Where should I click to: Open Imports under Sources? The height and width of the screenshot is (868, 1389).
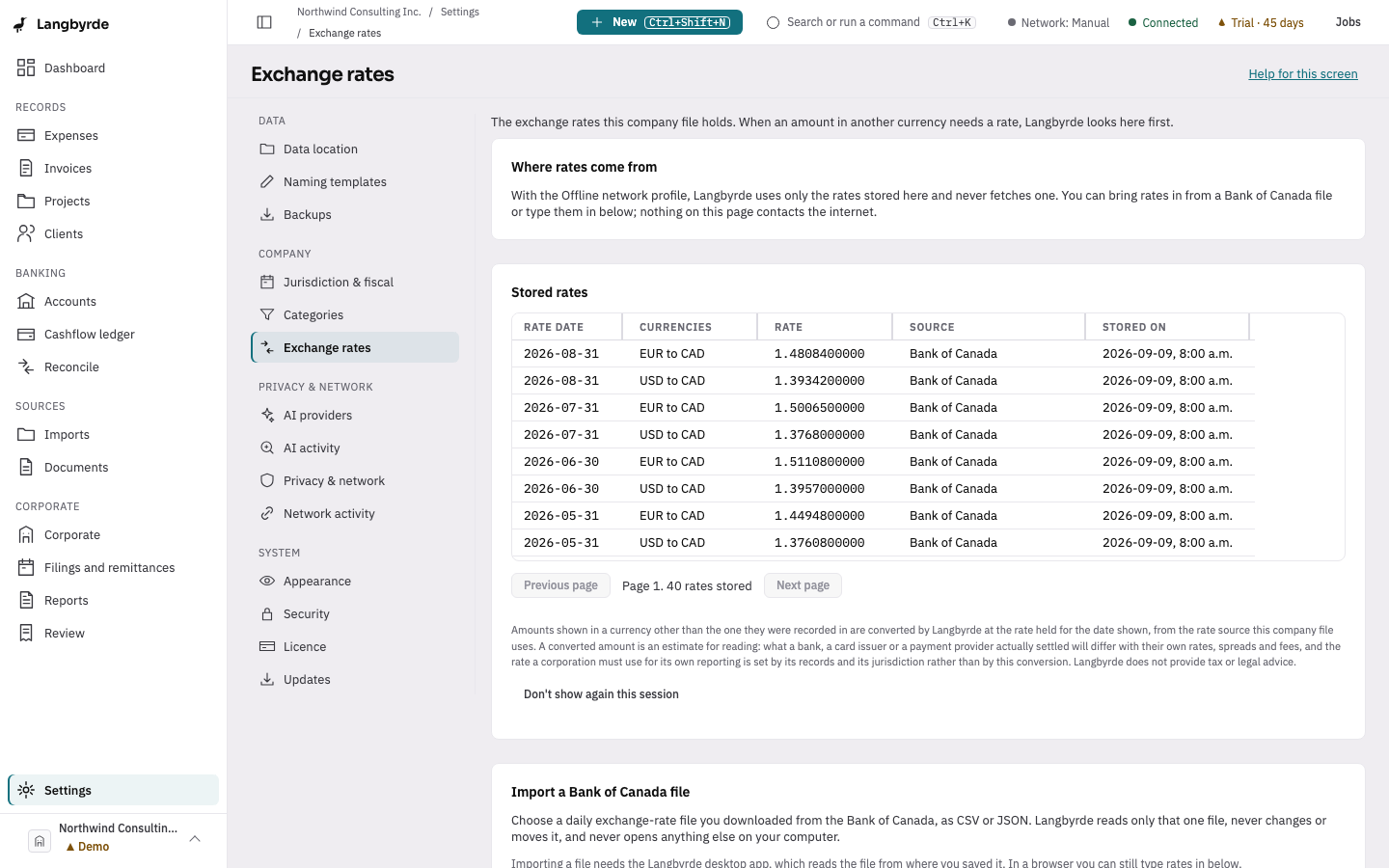(113, 435)
